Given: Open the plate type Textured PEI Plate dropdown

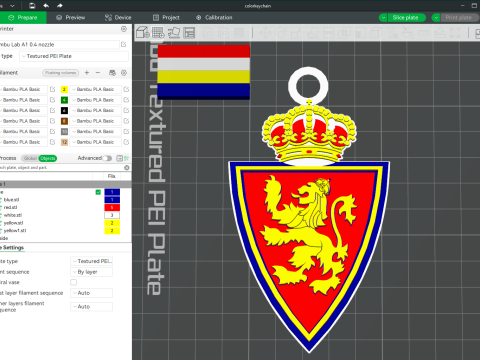Looking at the screenshot, I should (74, 56).
